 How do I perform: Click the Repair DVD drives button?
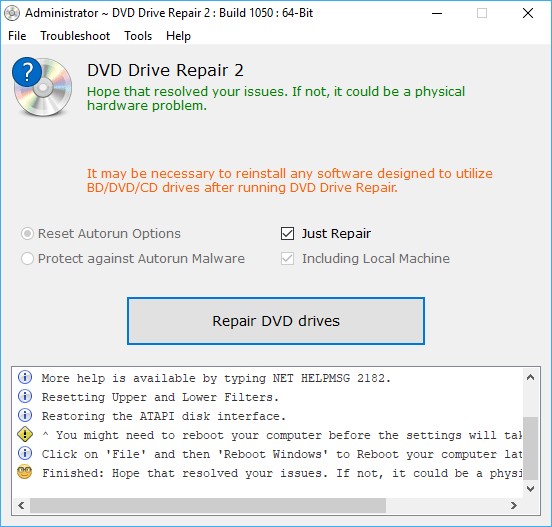[276, 321]
